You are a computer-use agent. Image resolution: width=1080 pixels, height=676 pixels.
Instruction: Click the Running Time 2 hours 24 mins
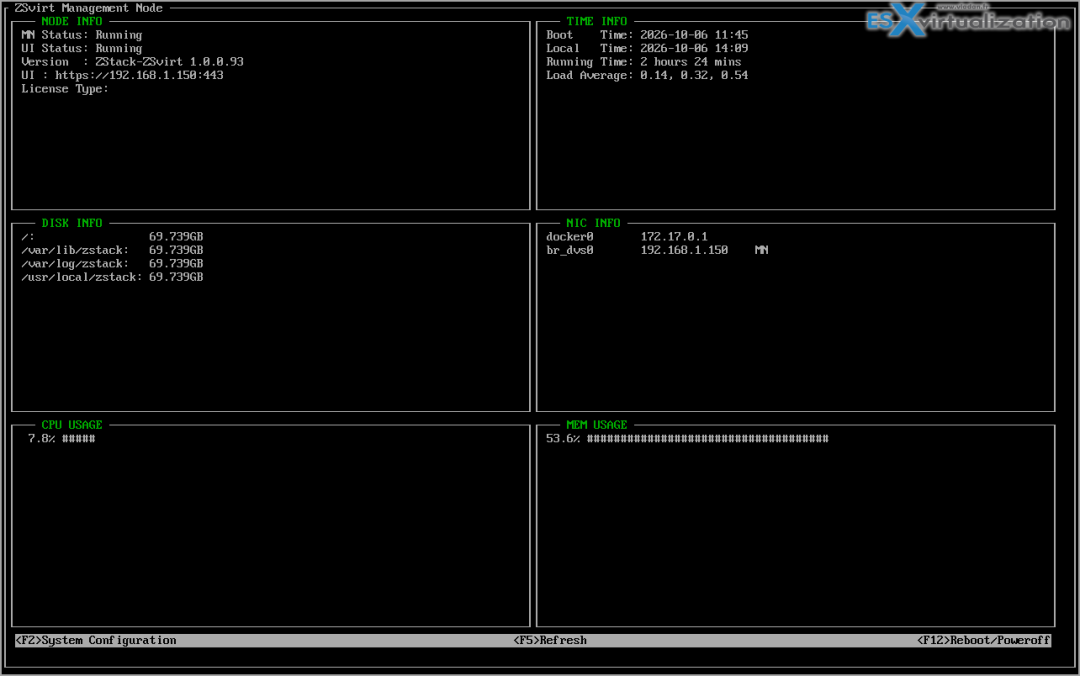(643, 61)
